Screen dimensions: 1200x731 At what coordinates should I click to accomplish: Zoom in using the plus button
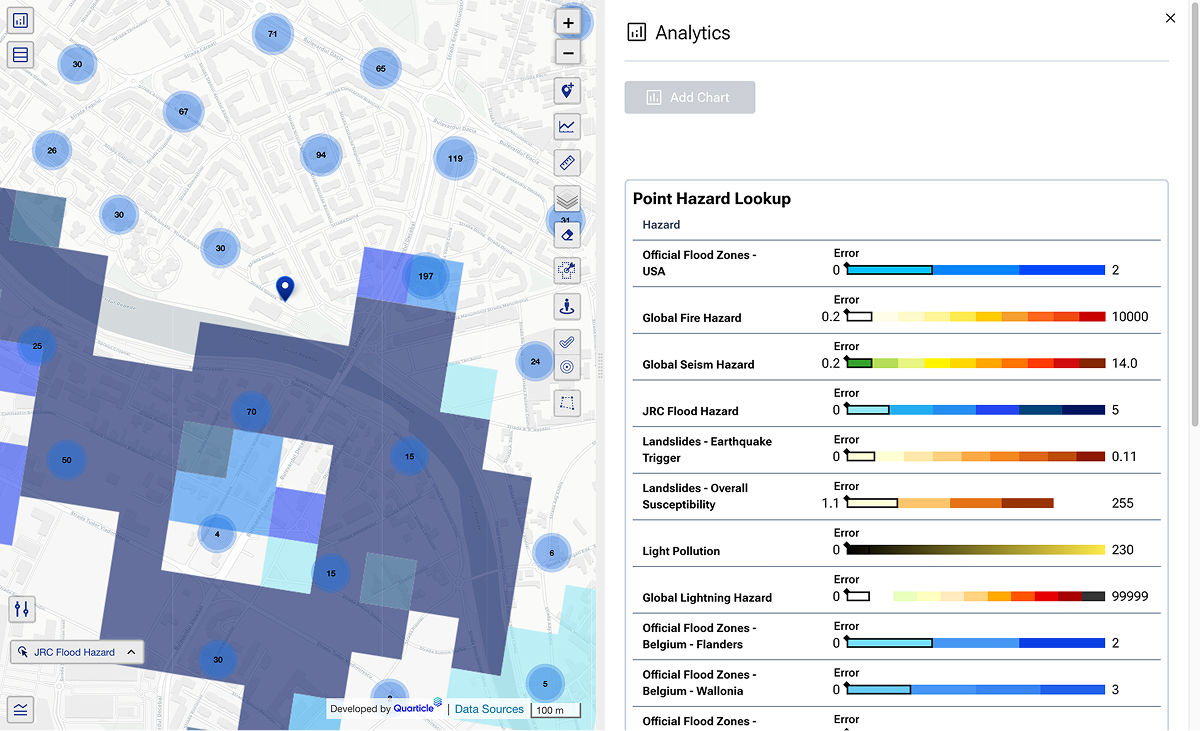click(567, 22)
